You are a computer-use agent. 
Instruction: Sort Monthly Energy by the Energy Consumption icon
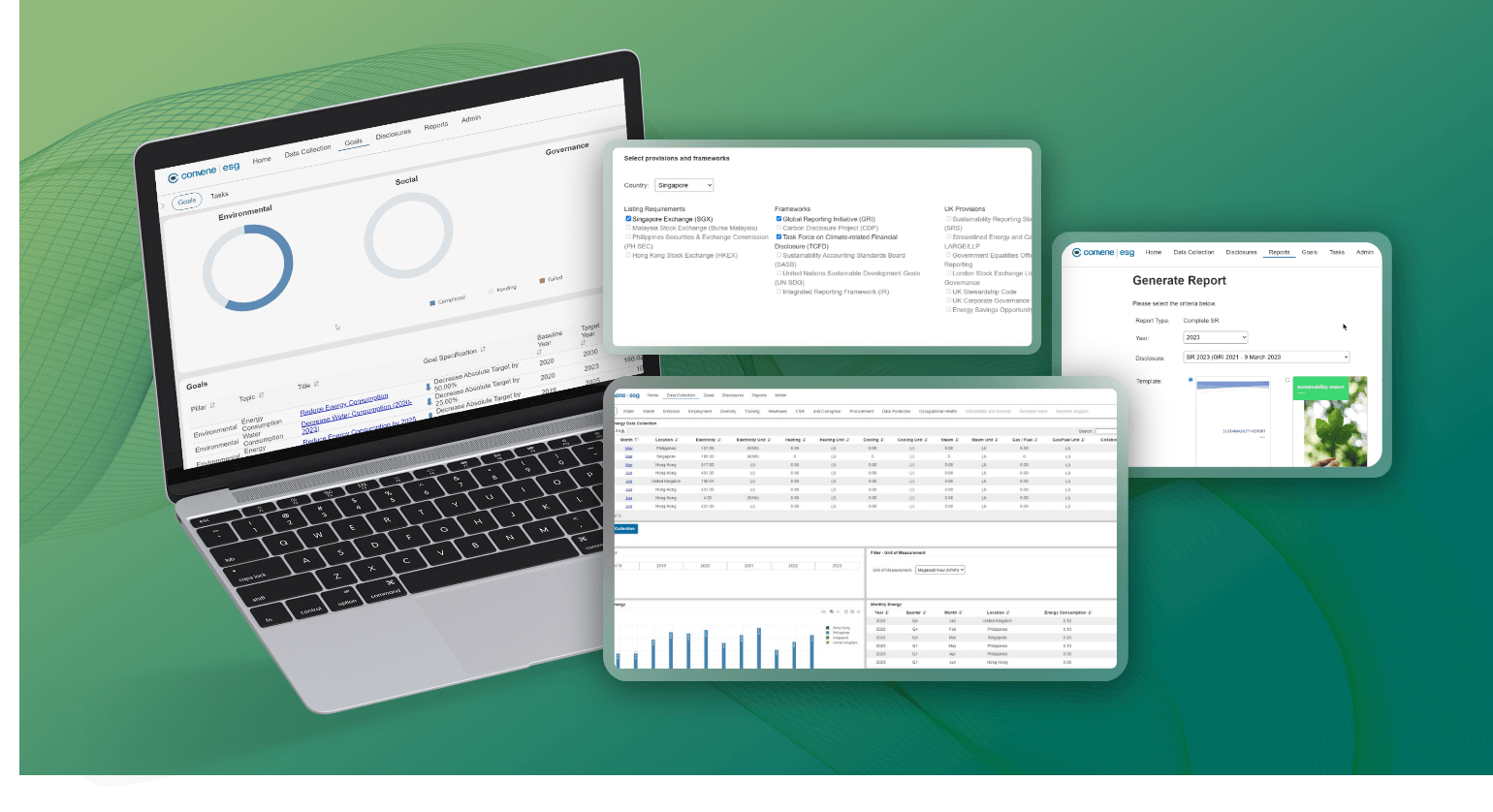(1090, 612)
